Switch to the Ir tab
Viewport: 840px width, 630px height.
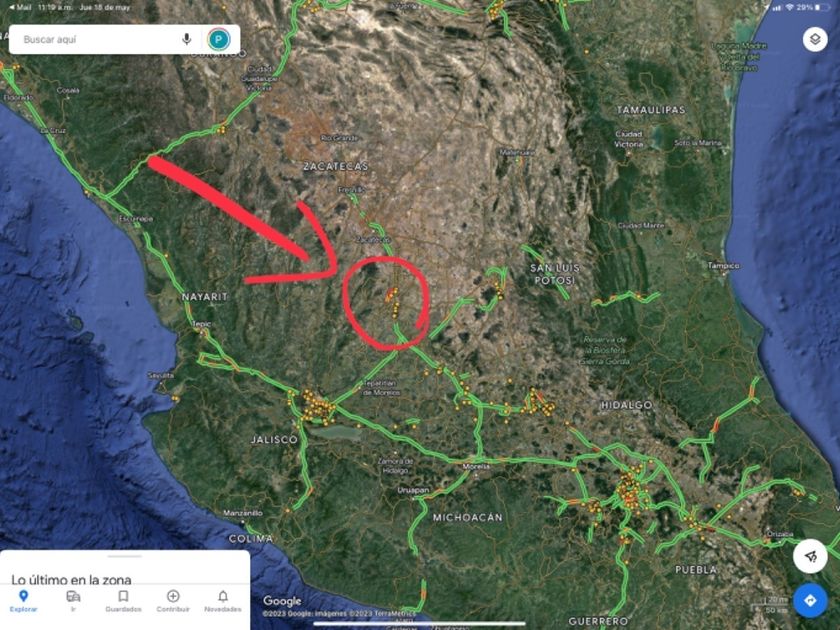pyautogui.click(x=73, y=601)
